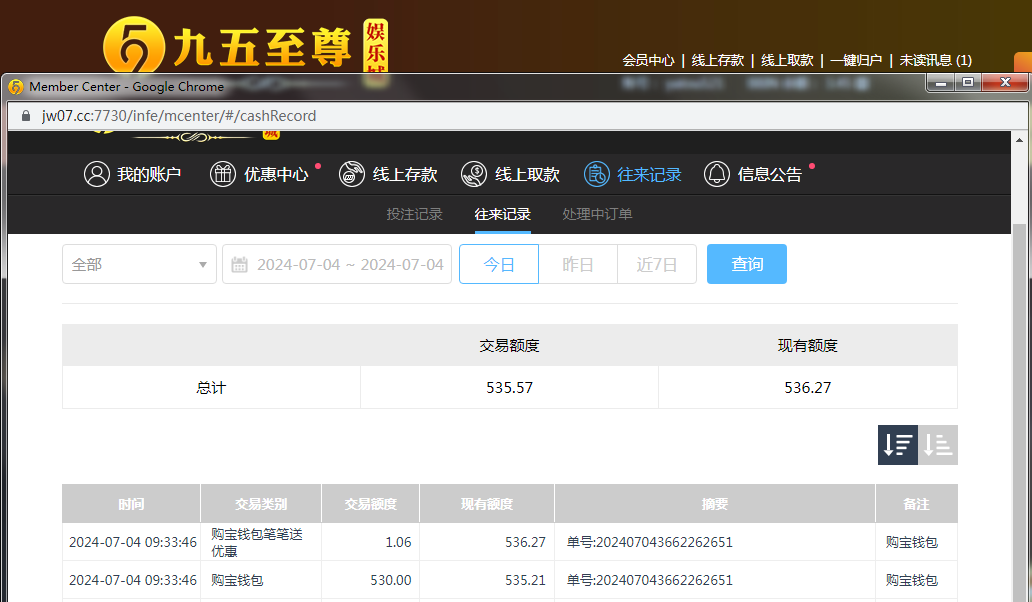Switch to the 投注记录 tab

414,214
